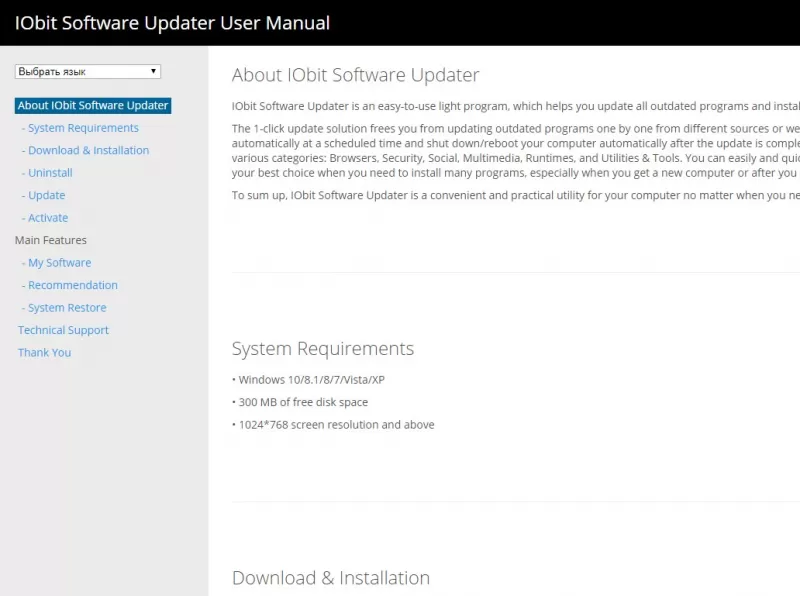Select About IObit Software Updater in sidebar
800x596 pixels.
93,106
